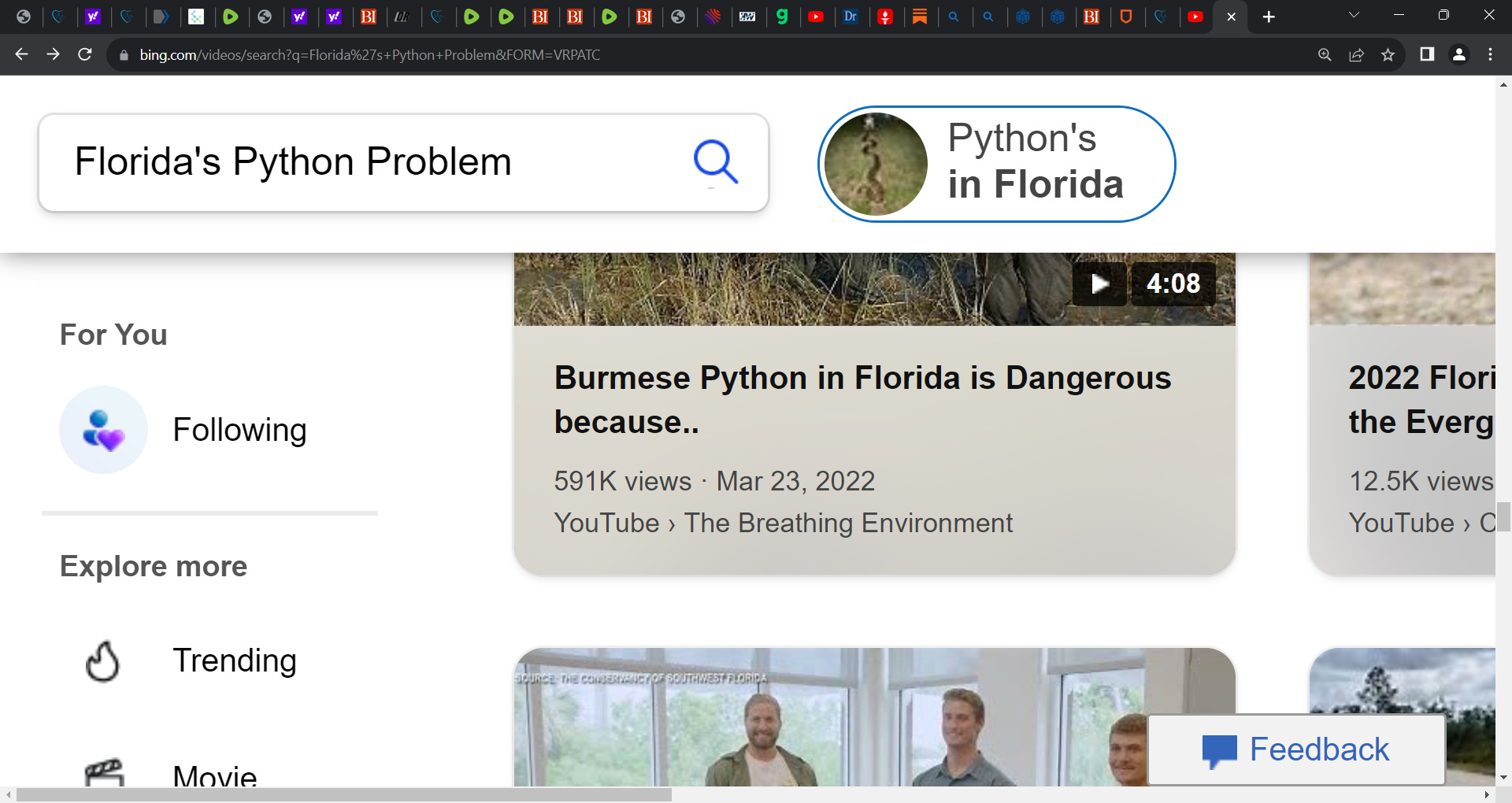Click the snake thumbnail in the suggestion pill
1512x803 pixels.
point(876,164)
